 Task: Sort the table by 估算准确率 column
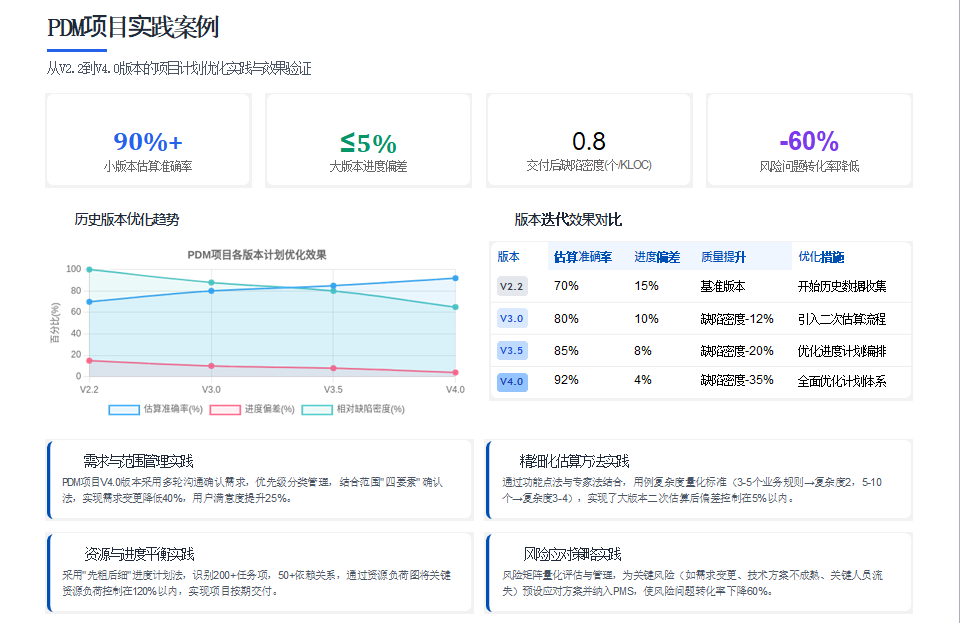click(x=582, y=256)
